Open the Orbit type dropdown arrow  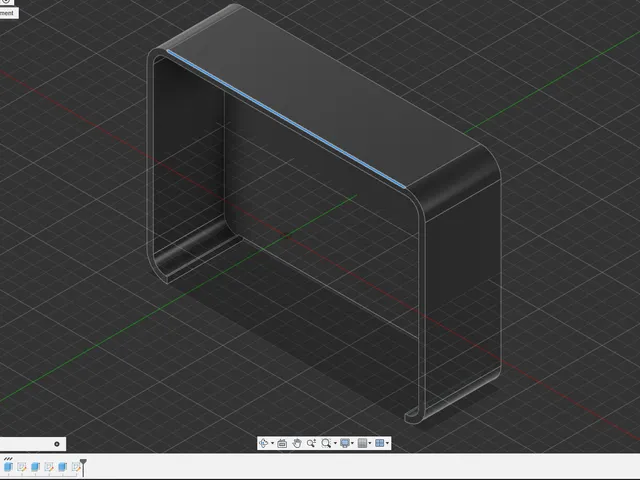[272, 443]
